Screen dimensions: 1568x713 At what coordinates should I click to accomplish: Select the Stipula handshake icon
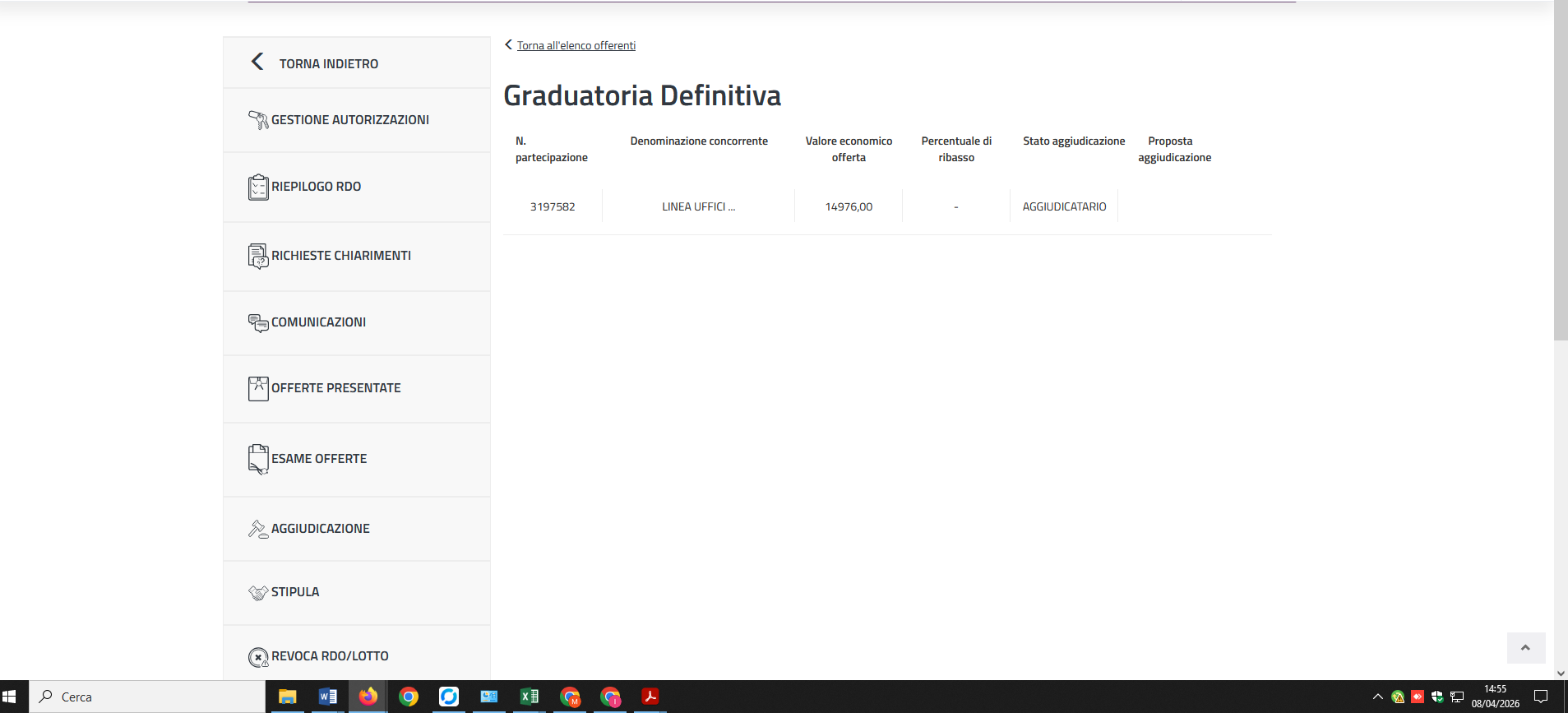click(x=258, y=592)
